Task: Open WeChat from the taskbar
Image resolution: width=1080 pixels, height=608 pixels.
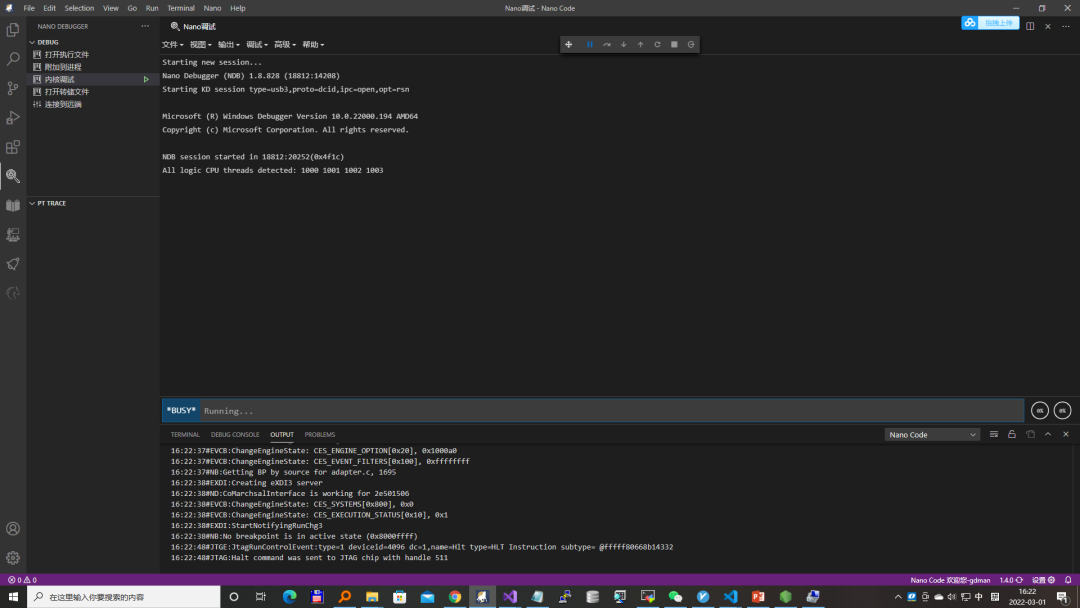Action: [x=675, y=596]
